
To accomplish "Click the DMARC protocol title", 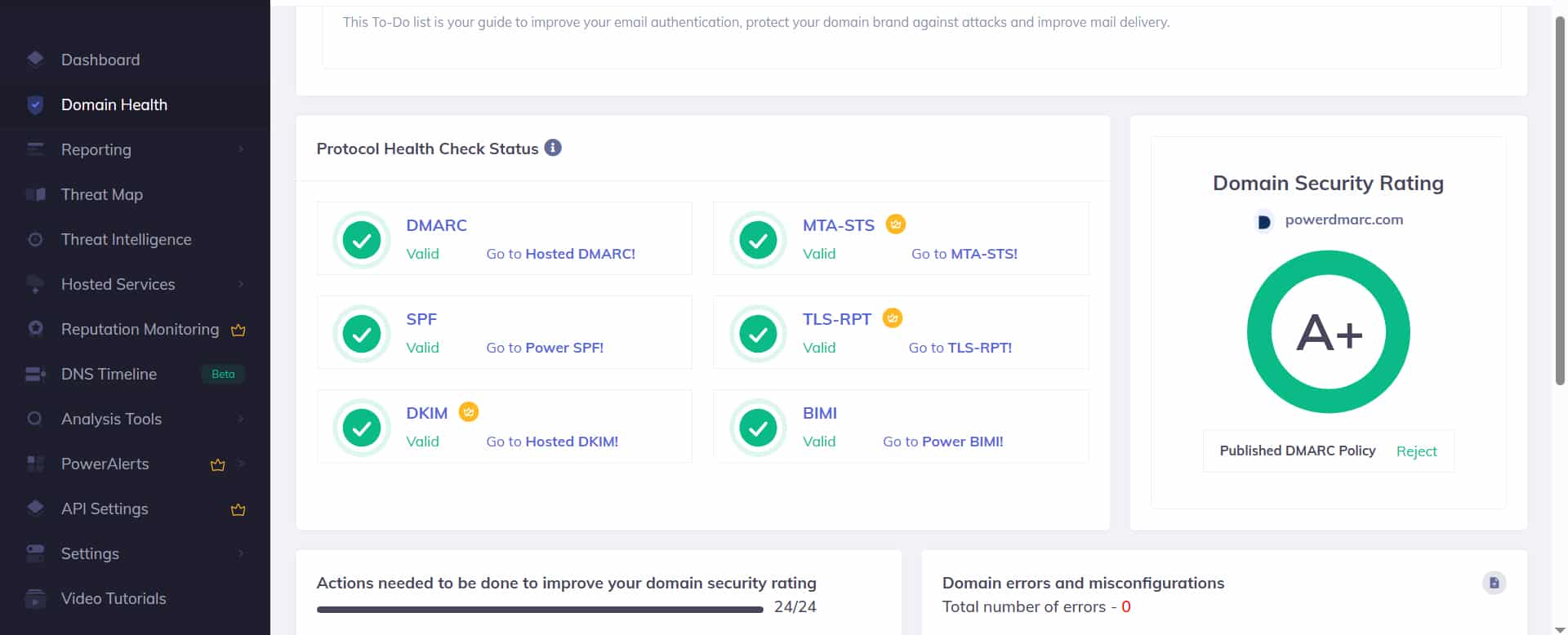I will [x=436, y=225].
